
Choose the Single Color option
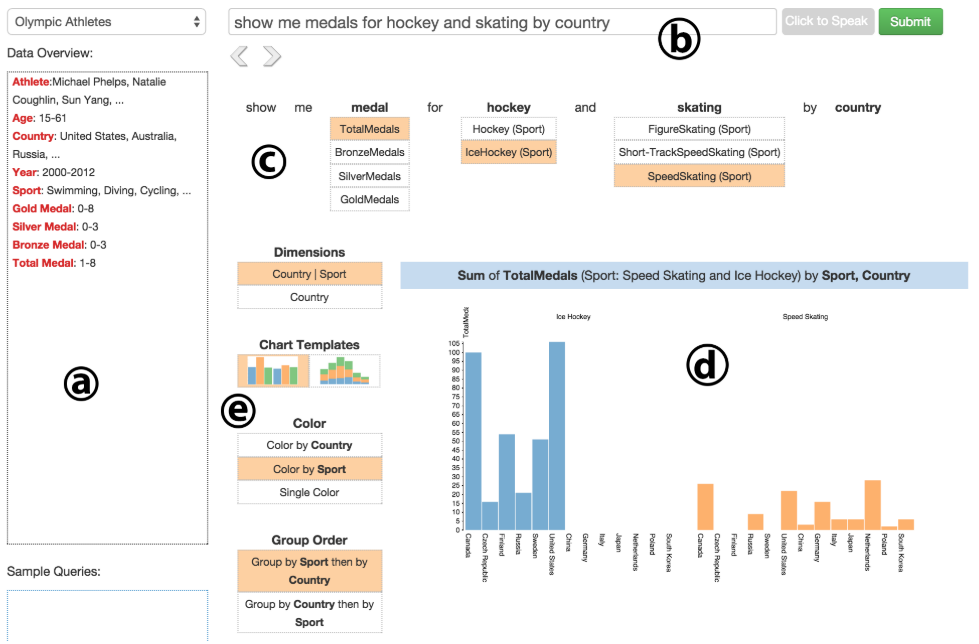tap(309, 492)
